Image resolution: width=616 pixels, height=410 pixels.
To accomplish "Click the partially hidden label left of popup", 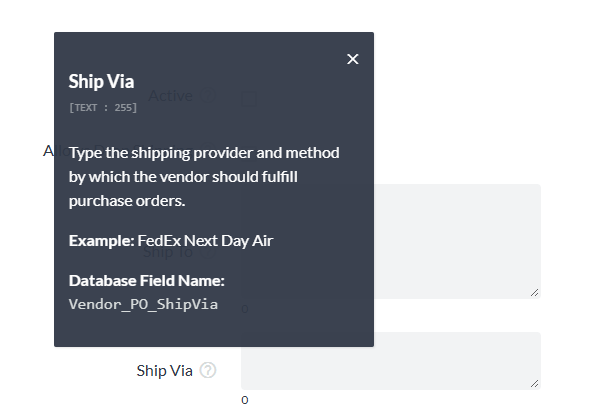I will point(48,151).
